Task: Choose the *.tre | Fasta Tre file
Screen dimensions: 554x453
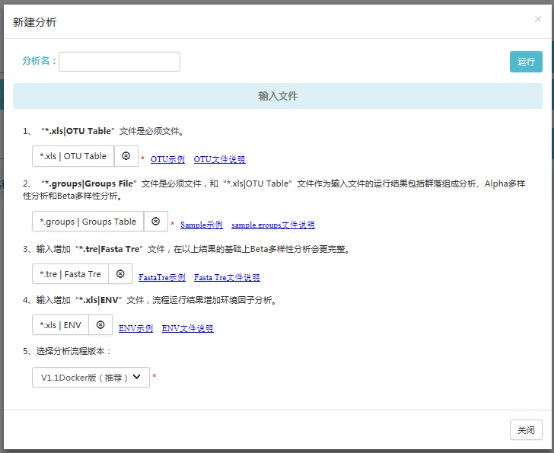Action: [70, 274]
